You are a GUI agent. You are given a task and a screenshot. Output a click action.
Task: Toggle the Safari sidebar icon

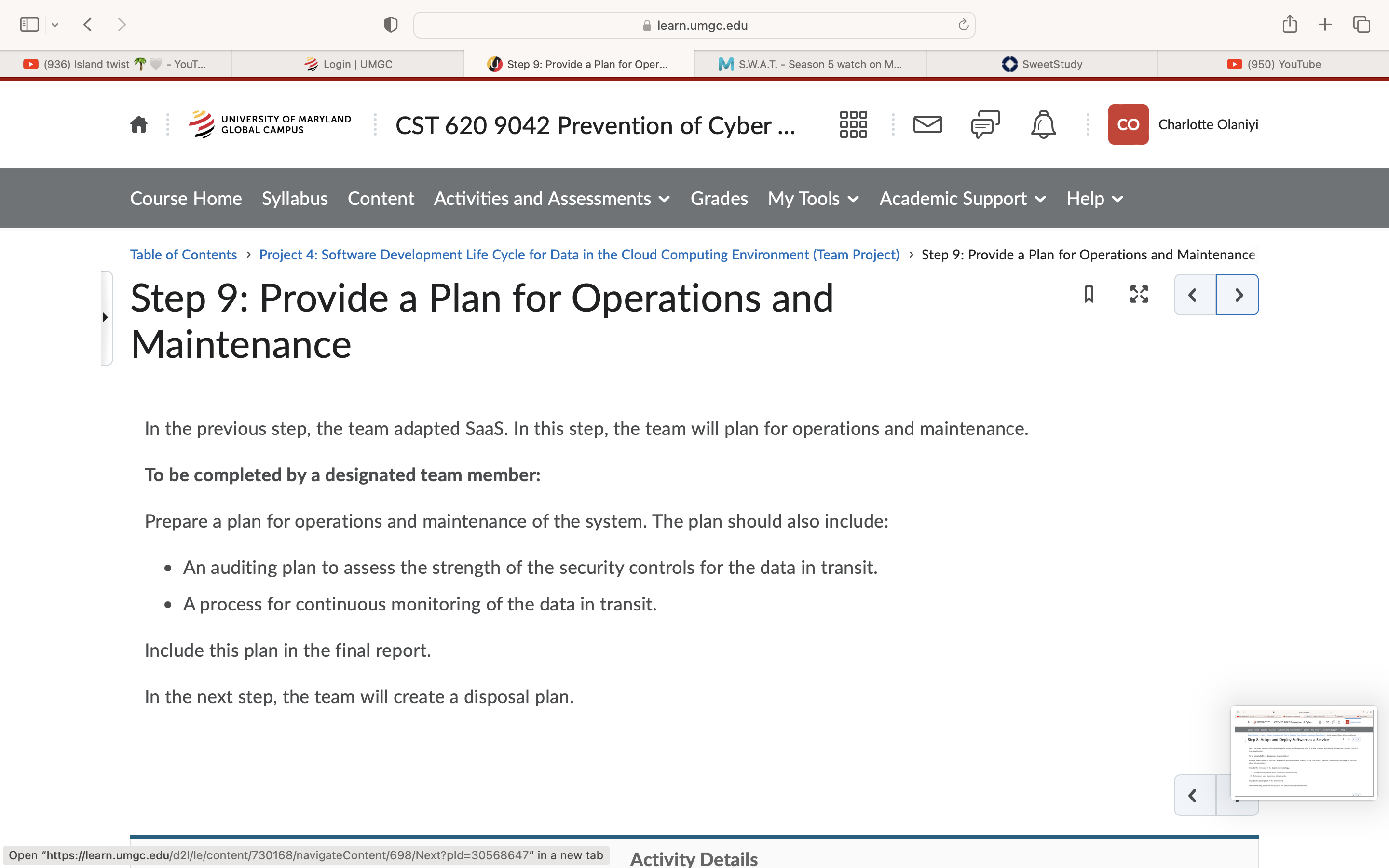click(29, 25)
